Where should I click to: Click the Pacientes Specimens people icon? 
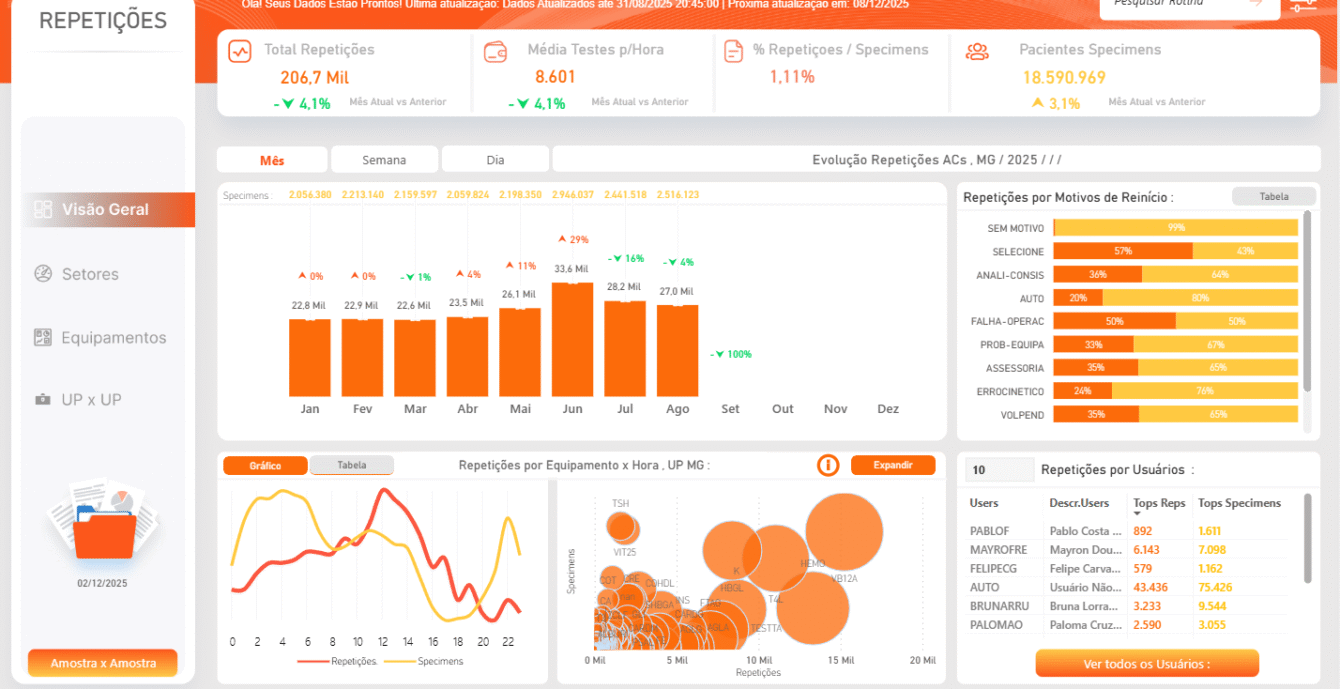pos(977,52)
